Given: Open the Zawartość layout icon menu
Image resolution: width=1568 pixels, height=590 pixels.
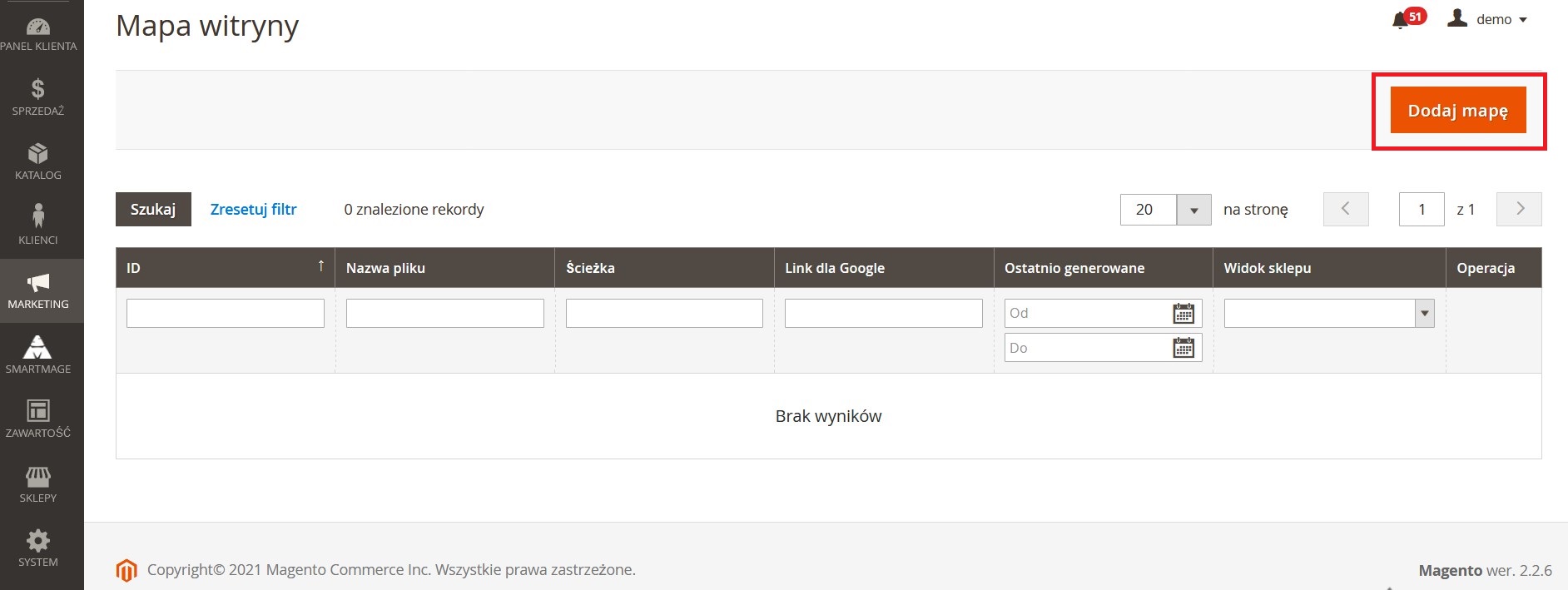Looking at the screenshot, I should click(38, 418).
